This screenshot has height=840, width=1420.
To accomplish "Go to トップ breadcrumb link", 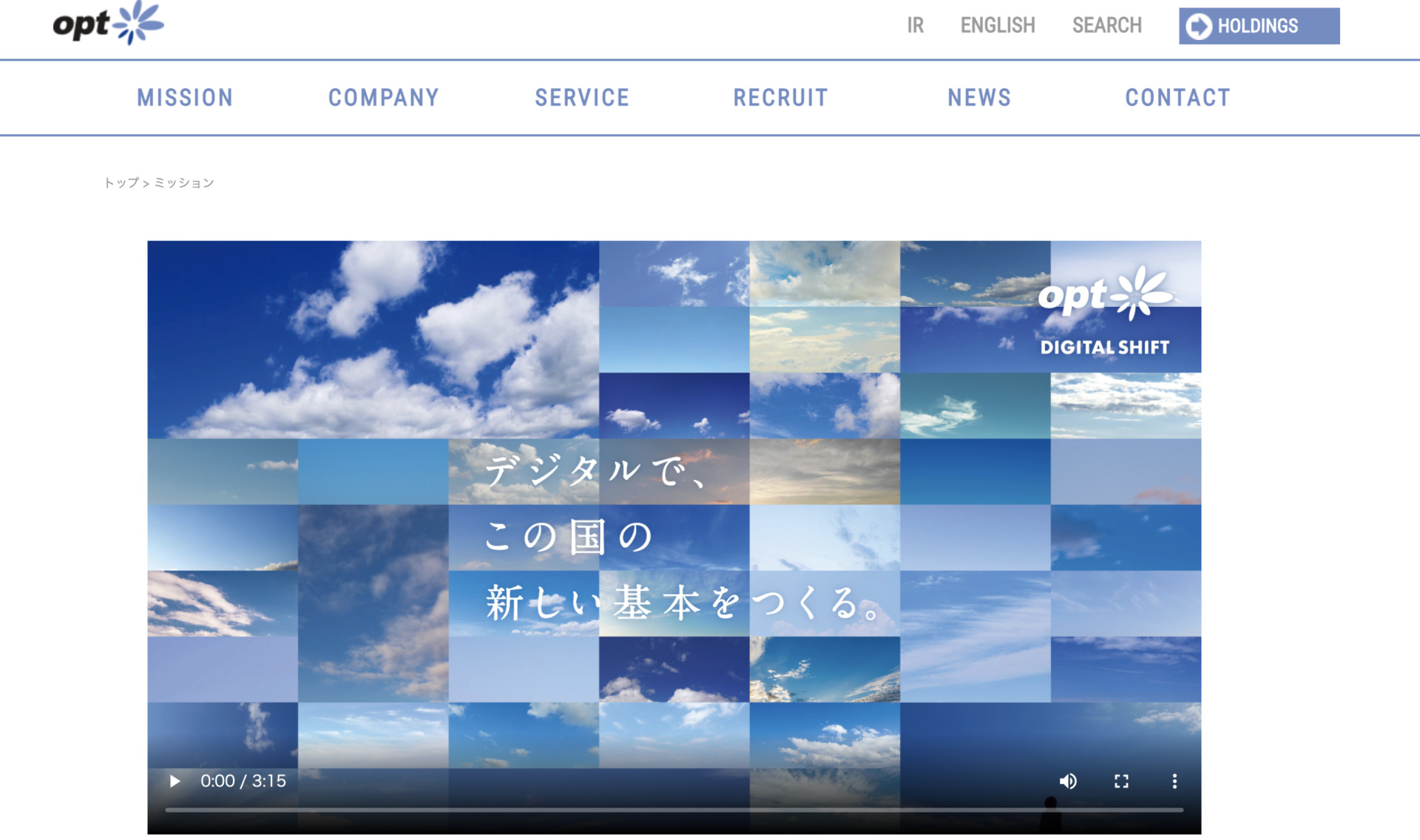I will tap(121, 183).
